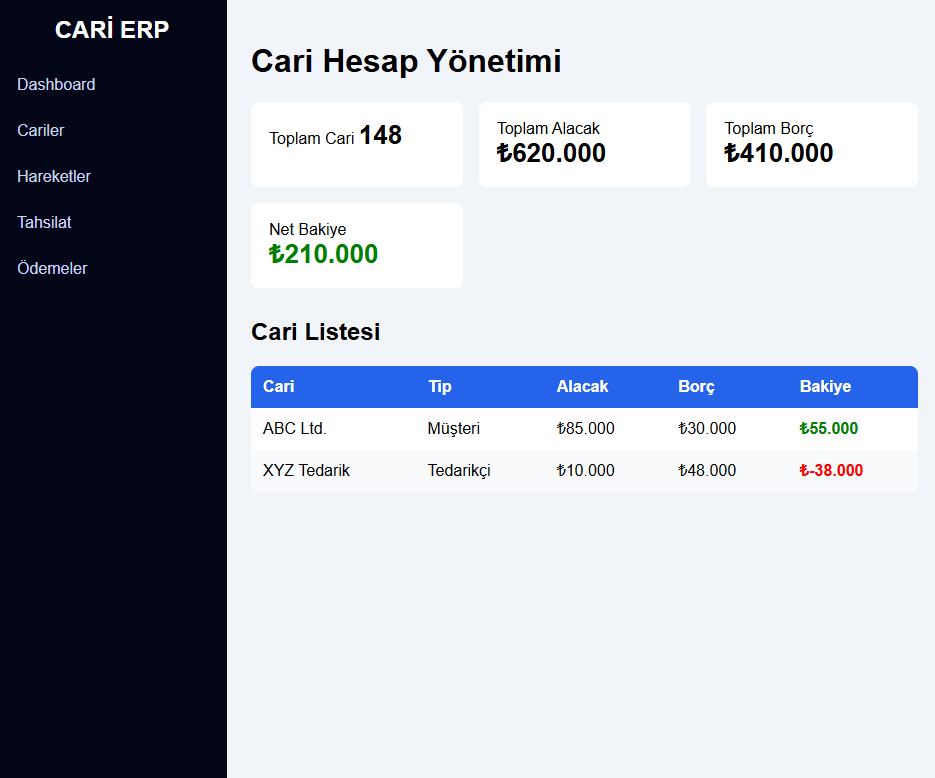Image resolution: width=935 pixels, height=778 pixels.
Task: Select Hareketler in the sidebar
Action: (x=54, y=177)
